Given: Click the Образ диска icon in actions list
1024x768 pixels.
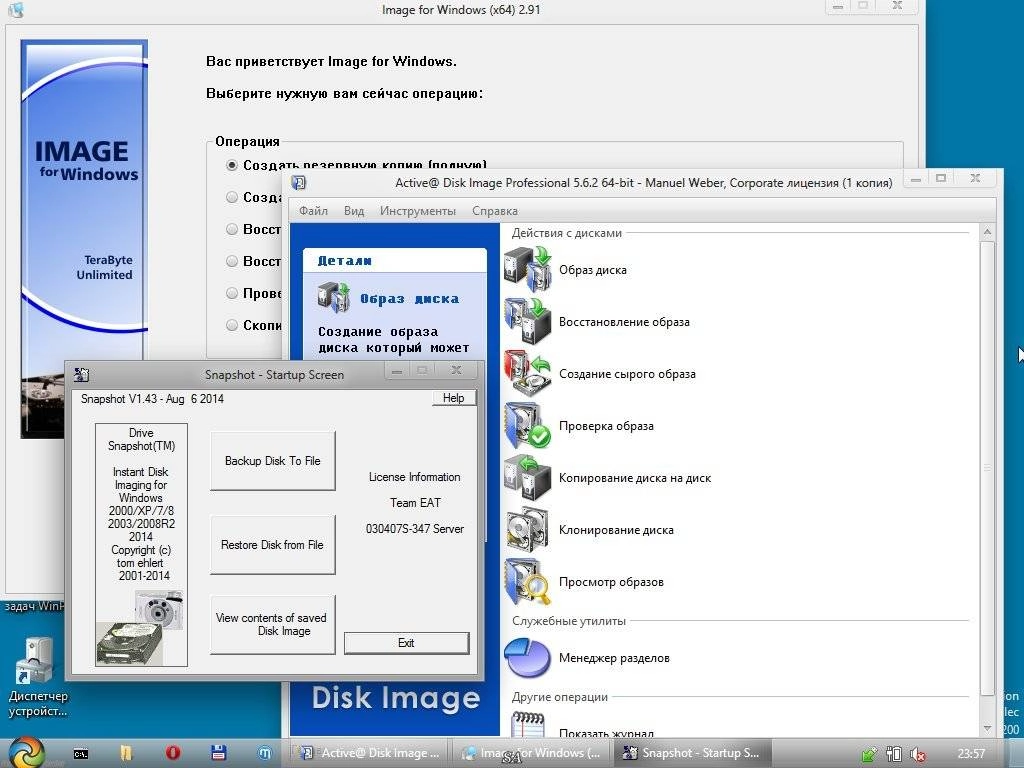Looking at the screenshot, I should (528, 269).
